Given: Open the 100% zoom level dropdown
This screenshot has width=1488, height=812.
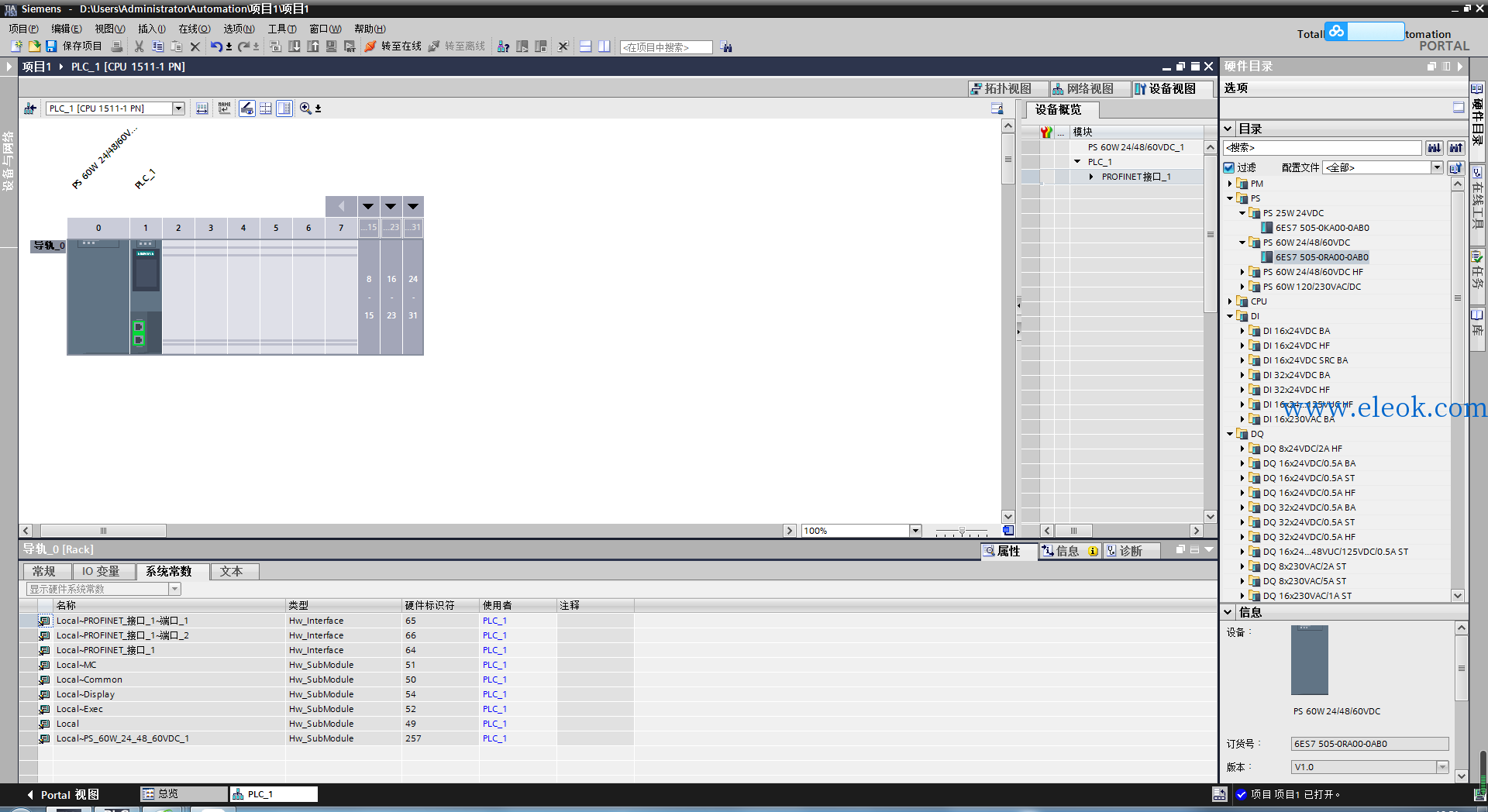Looking at the screenshot, I should coord(915,531).
